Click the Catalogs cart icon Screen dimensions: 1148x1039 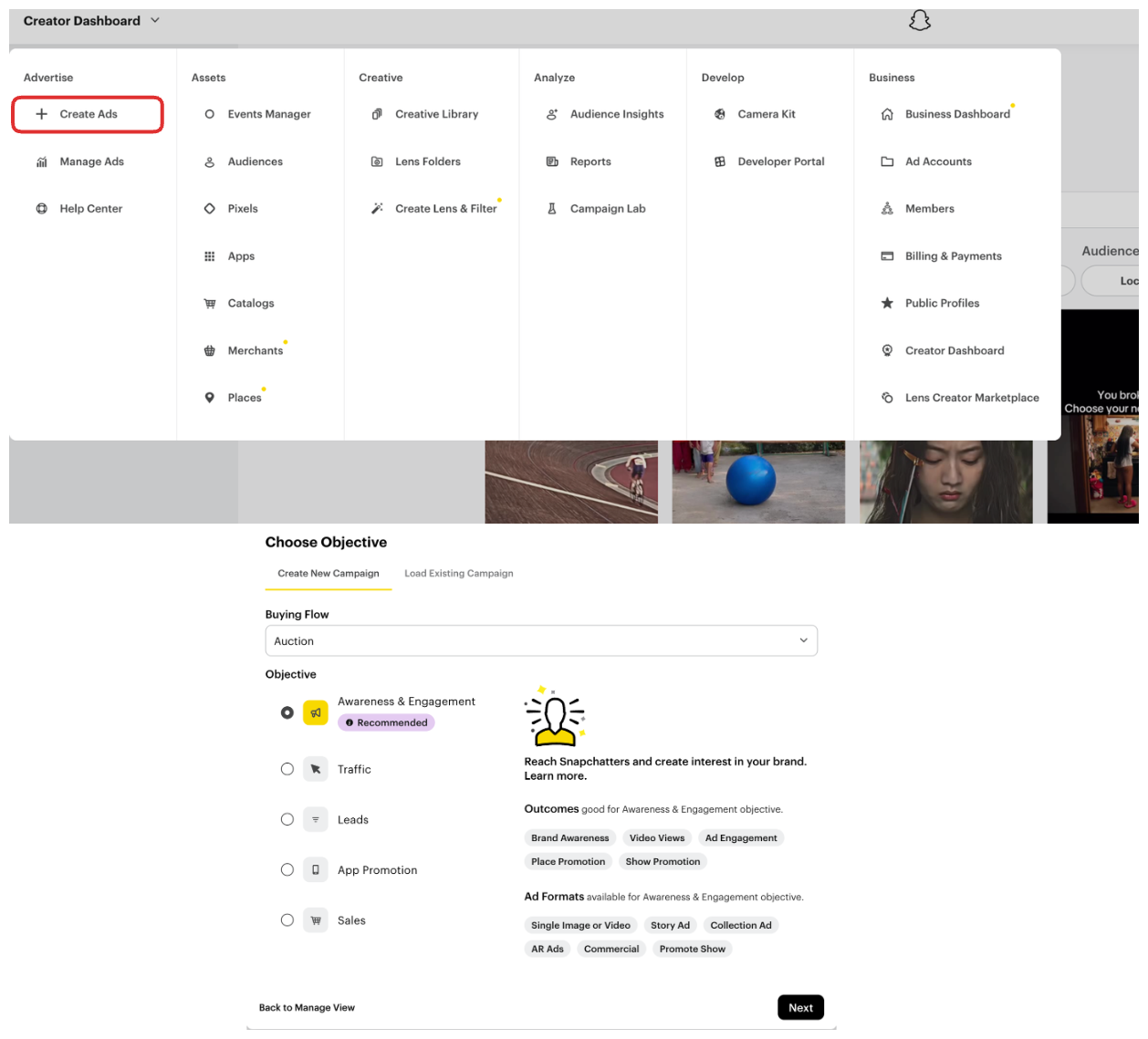pos(209,304)
